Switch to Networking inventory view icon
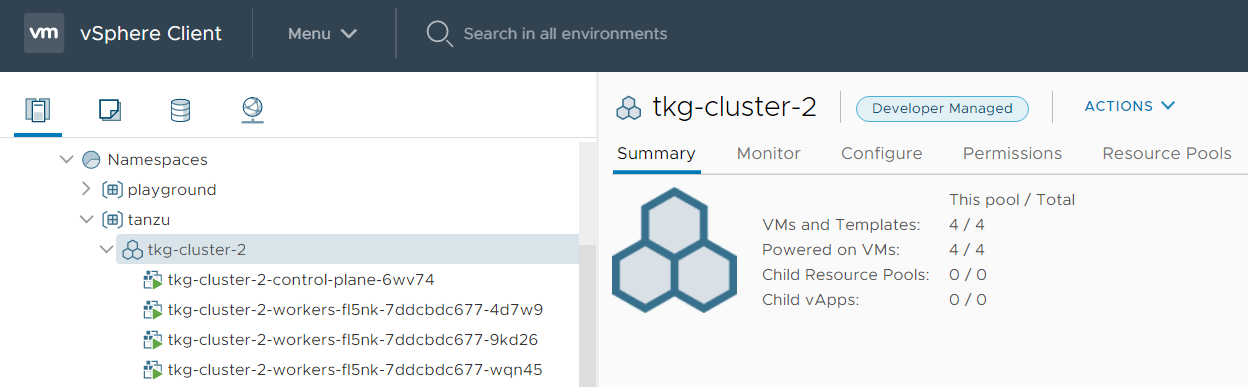Image resolution: width=1248 pixels, height=387 pixels. [x=252, y=110]
